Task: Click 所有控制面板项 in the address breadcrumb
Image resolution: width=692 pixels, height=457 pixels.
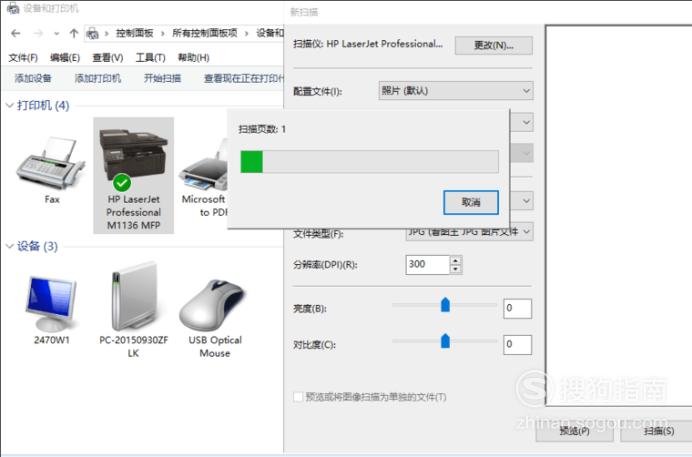Action: coord(205,34)
